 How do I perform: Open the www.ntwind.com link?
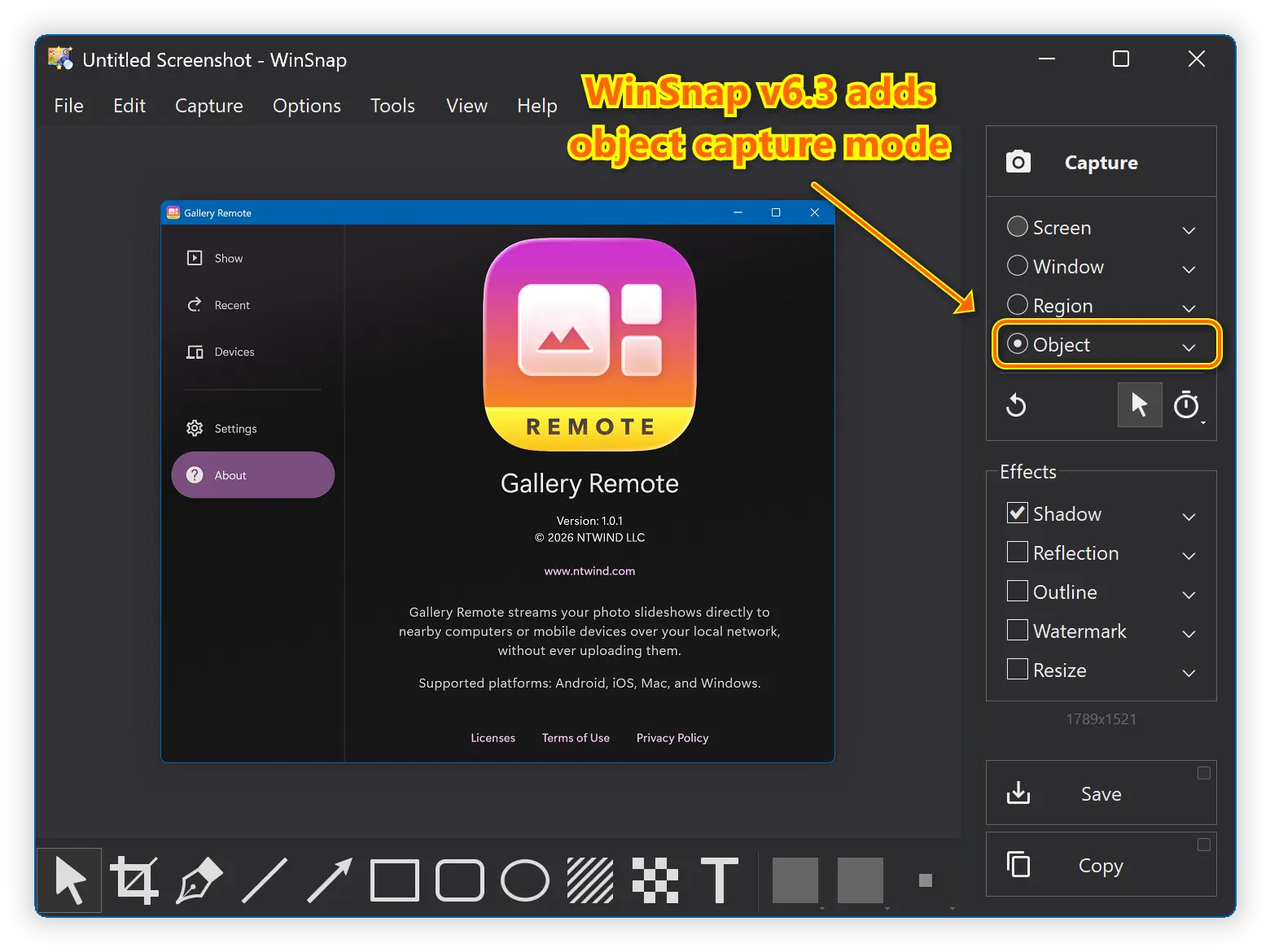tap(589, 571)
